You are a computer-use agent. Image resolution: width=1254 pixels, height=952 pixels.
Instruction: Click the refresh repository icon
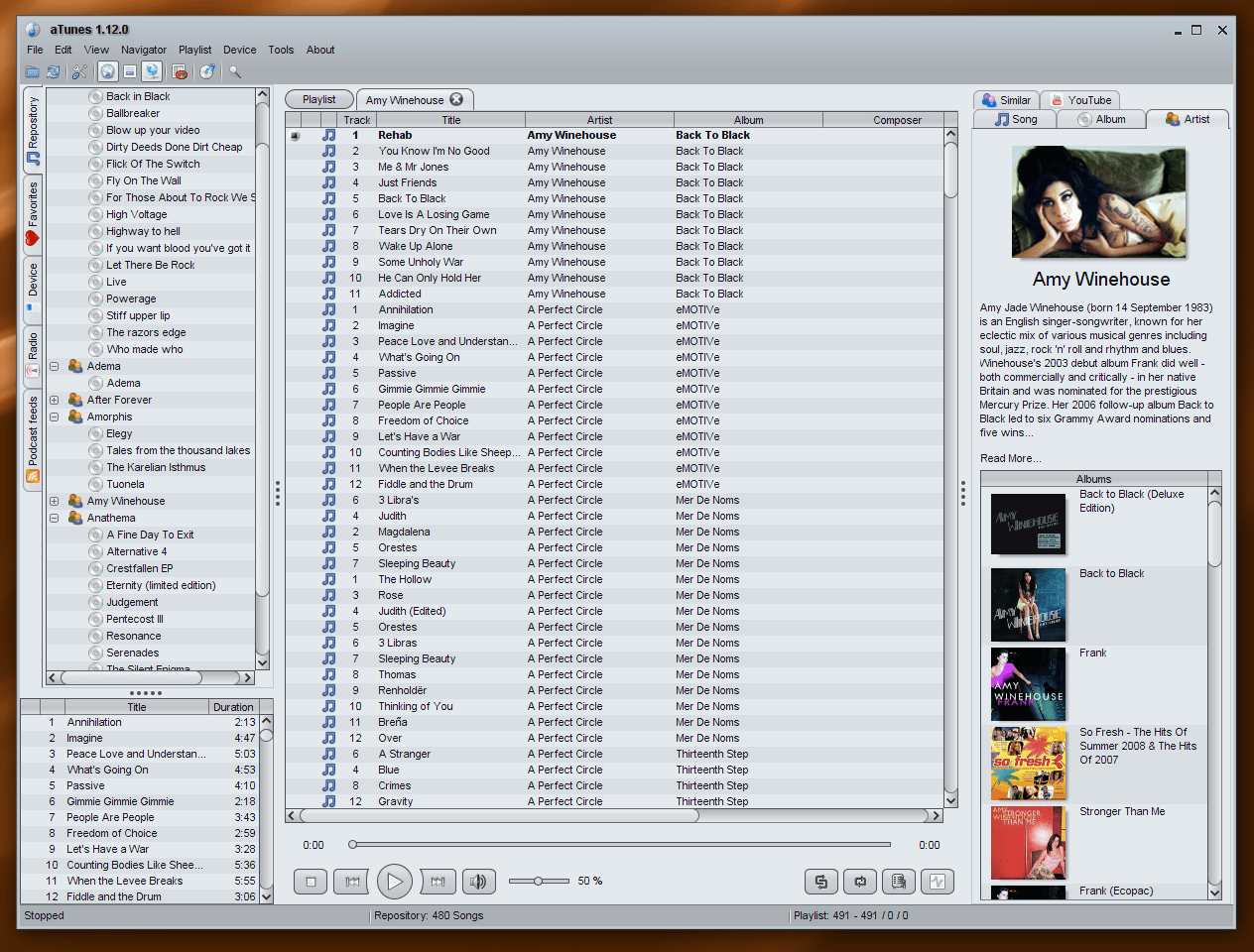(x=53, y=71)
